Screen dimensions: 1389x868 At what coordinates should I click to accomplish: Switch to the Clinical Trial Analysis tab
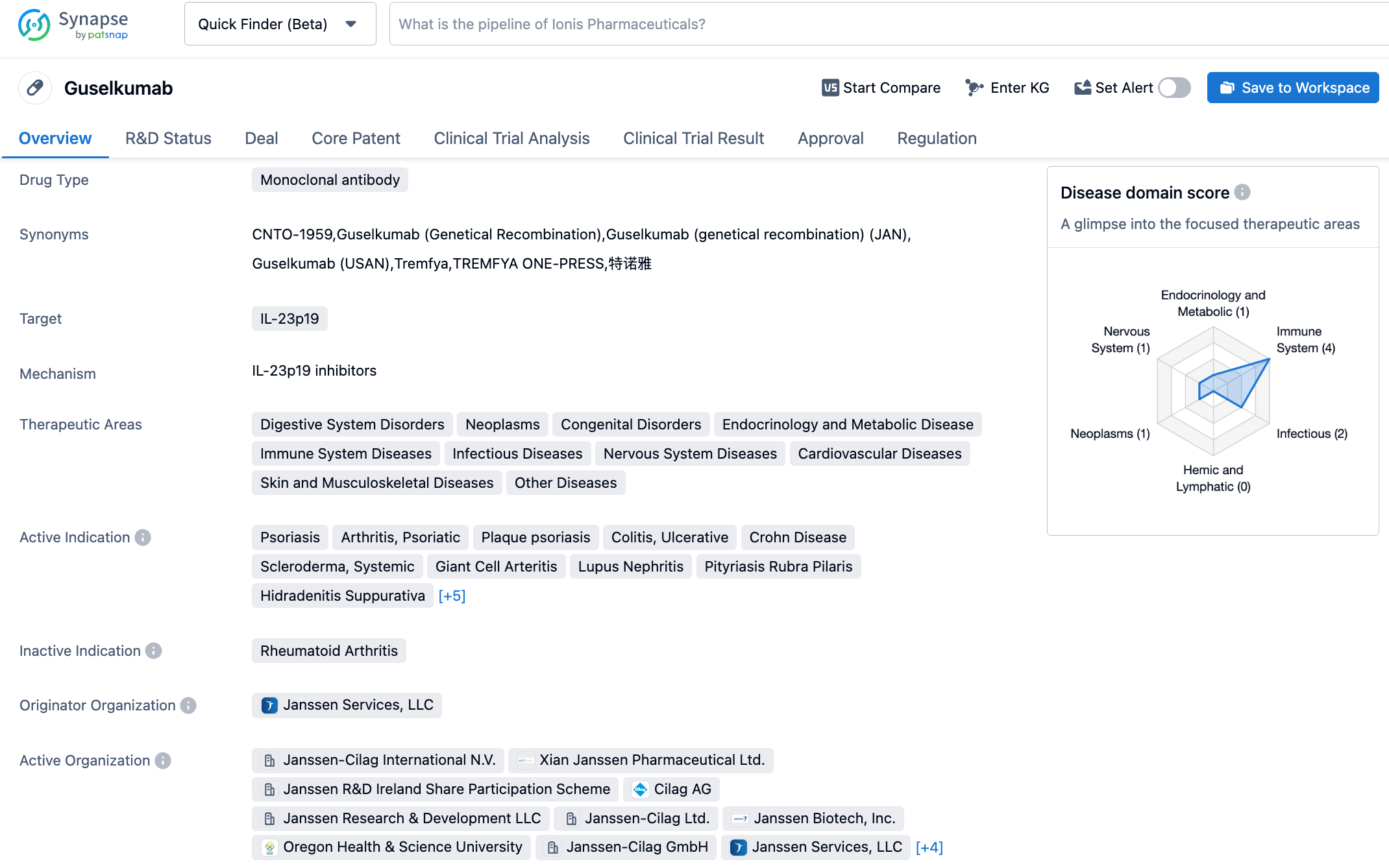511,138
